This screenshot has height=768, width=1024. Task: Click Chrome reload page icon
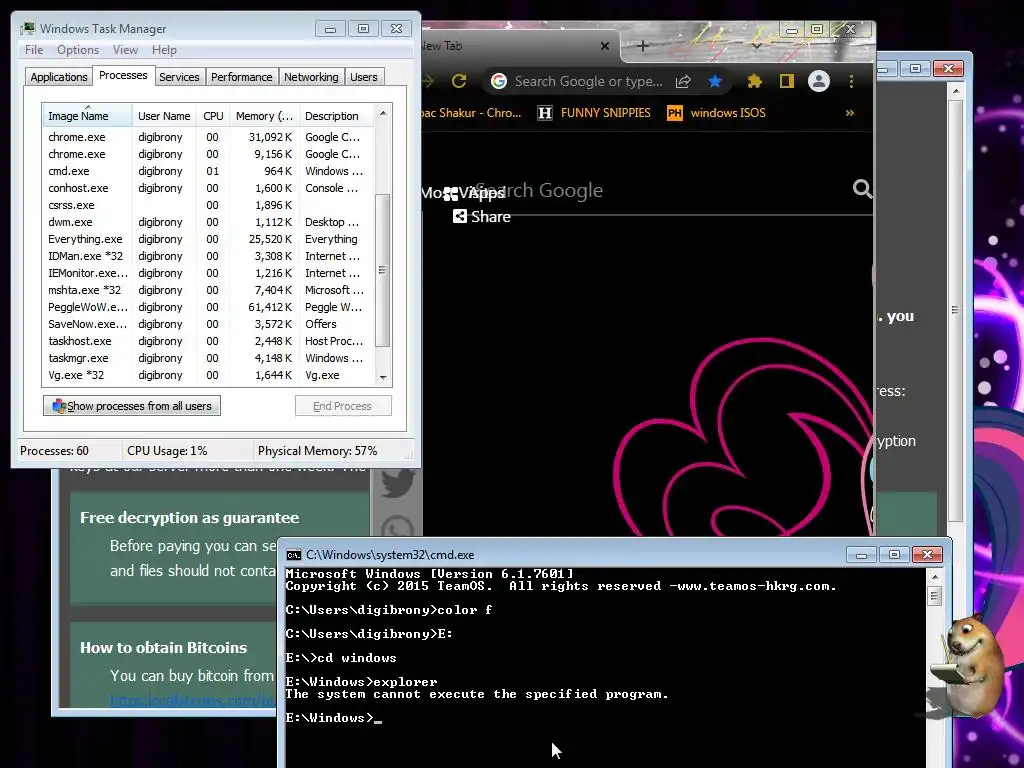coord(459,81)
